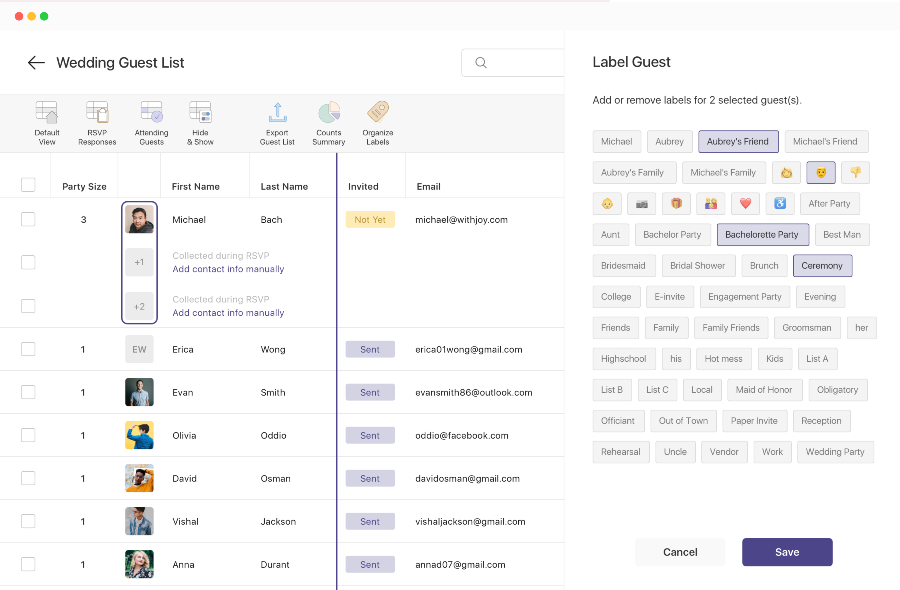Click the Not Yet invited status
The image size is (900, 590).
370,220
